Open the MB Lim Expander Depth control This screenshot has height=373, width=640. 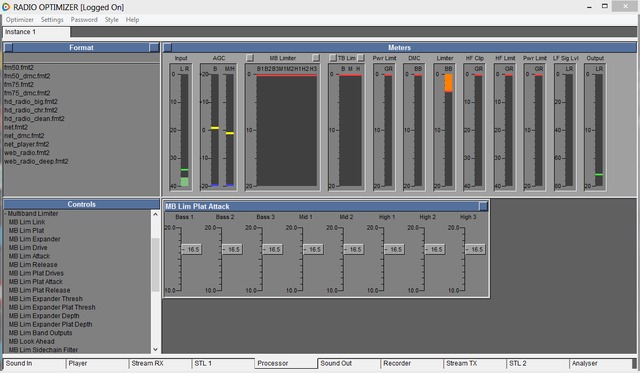tap(44, 316)
